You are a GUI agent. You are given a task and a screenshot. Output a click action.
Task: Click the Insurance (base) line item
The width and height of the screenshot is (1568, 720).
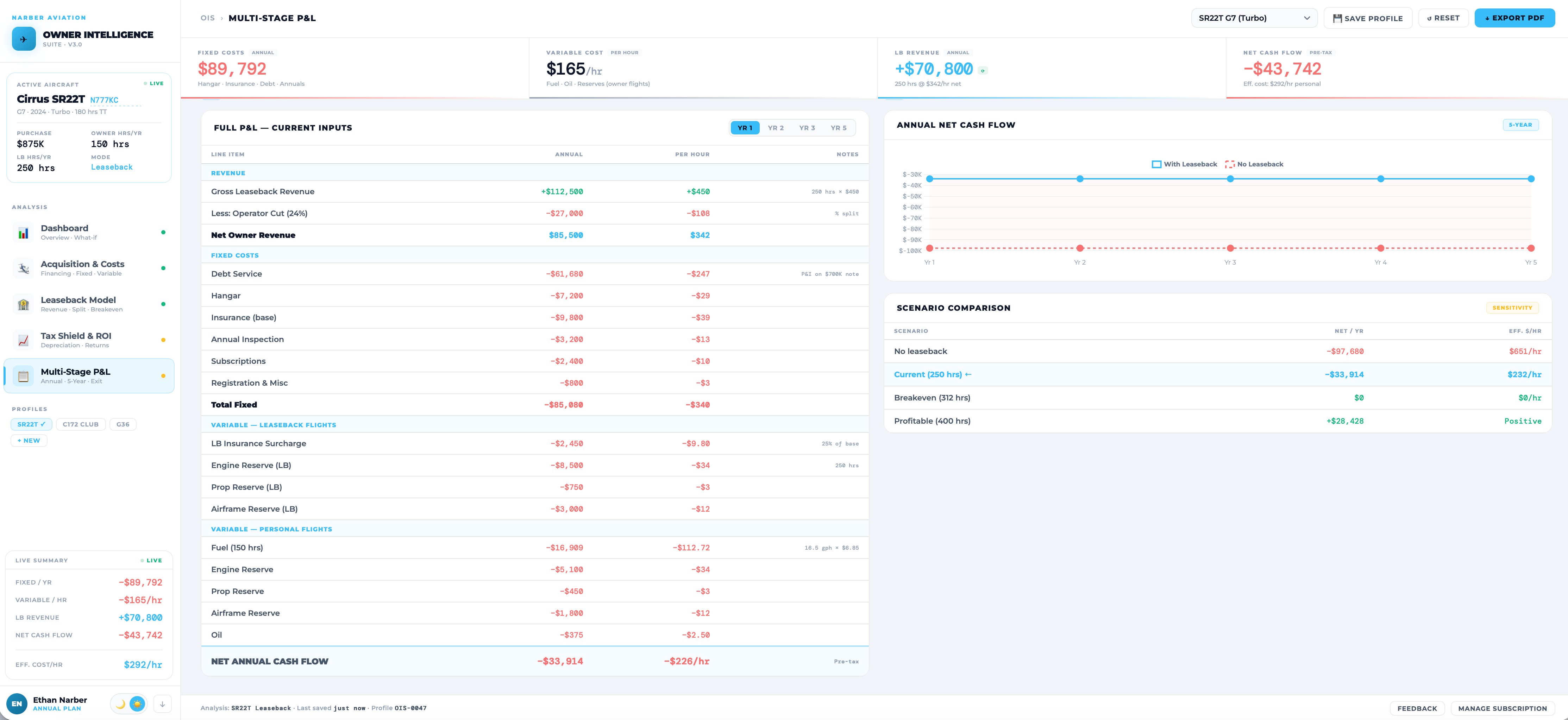coord(534,318)
